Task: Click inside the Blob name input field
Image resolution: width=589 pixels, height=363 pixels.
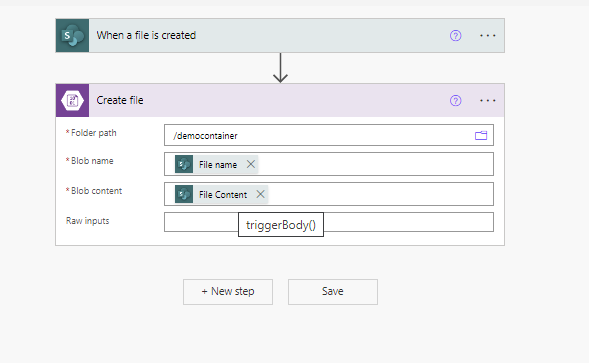Action: pyautogui.click(x=329, y=164)
